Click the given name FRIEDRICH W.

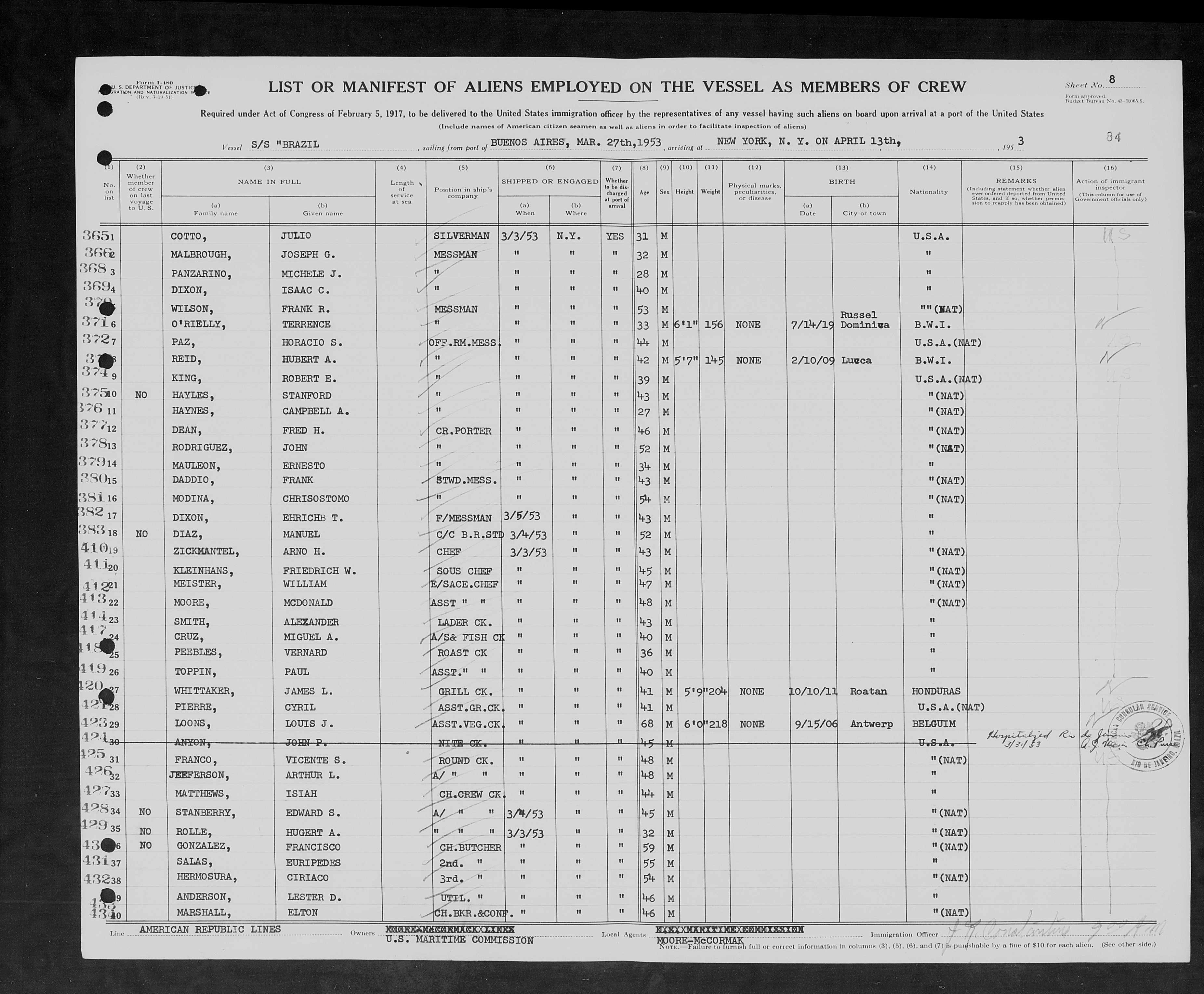point(320,571)
